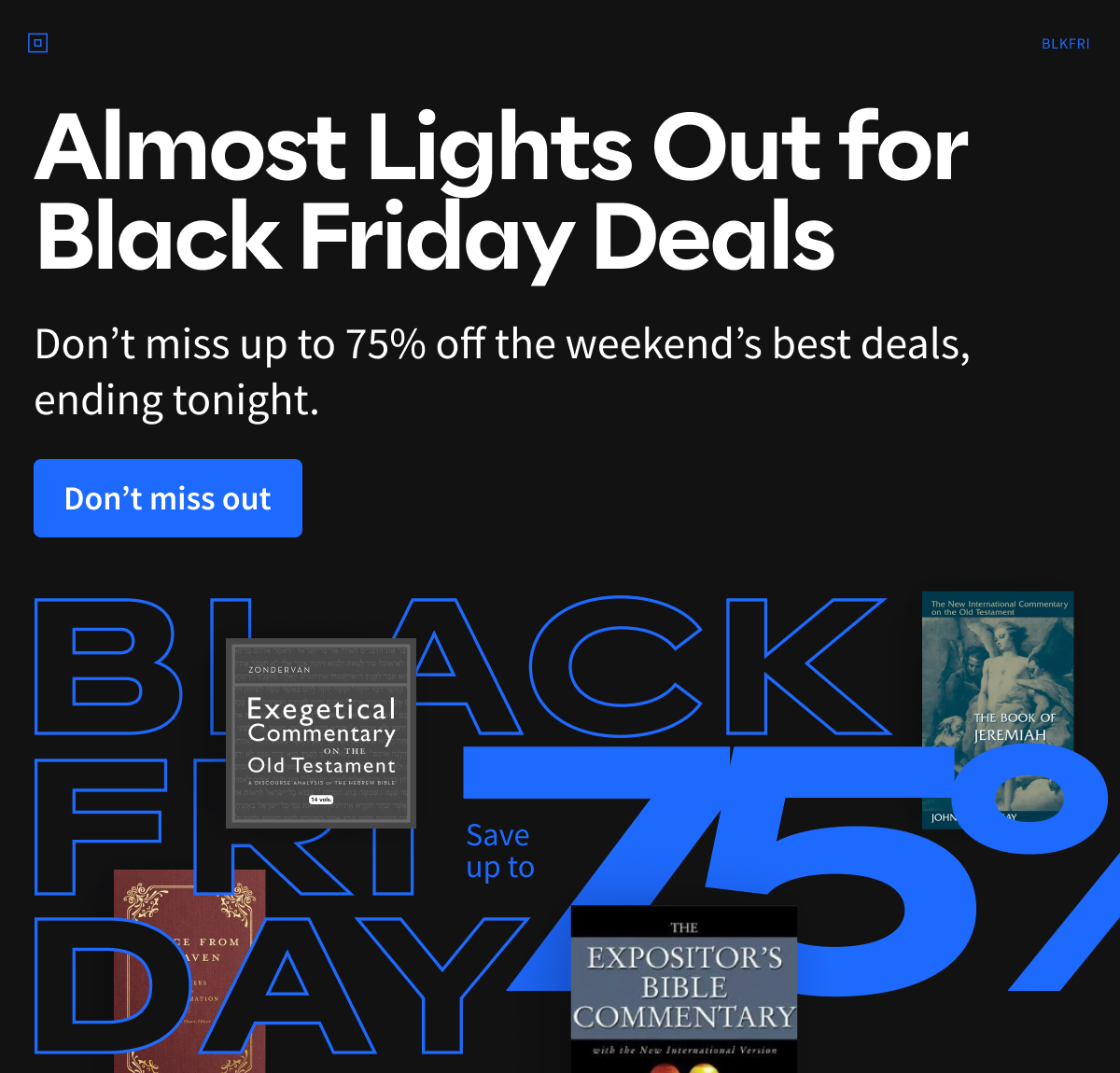The image size is (1120, 1073).
Task: Click the Save up to label
Action: coord(499,849)
